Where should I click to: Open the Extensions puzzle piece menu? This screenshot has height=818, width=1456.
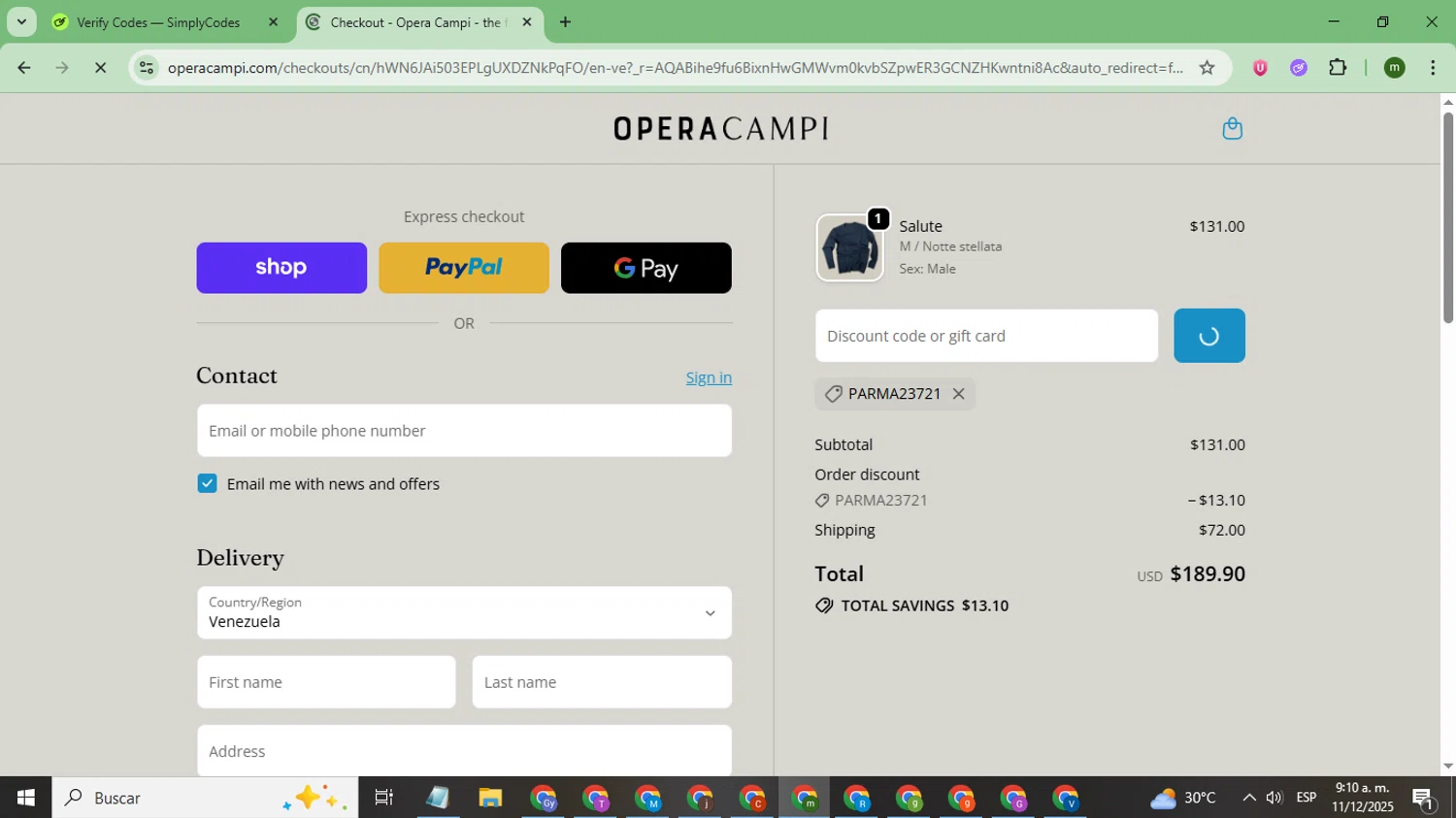coord(1338,68)
